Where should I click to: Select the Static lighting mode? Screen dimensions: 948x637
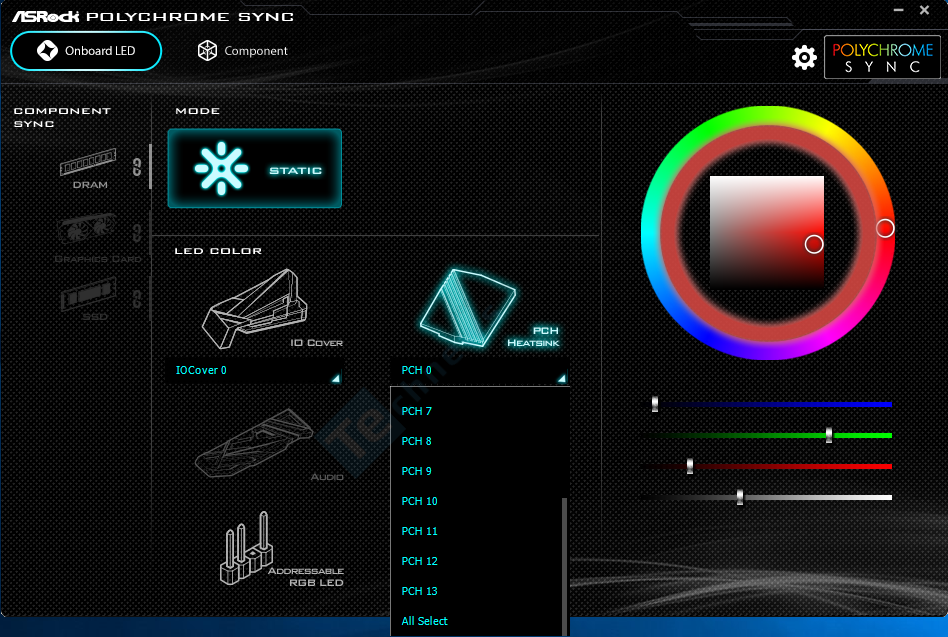[x=255, y=169]
